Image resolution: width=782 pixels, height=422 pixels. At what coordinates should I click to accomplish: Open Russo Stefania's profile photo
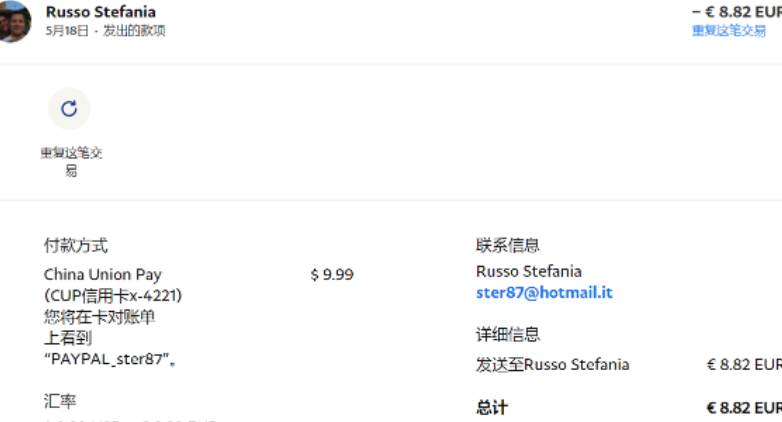(15, 21)
